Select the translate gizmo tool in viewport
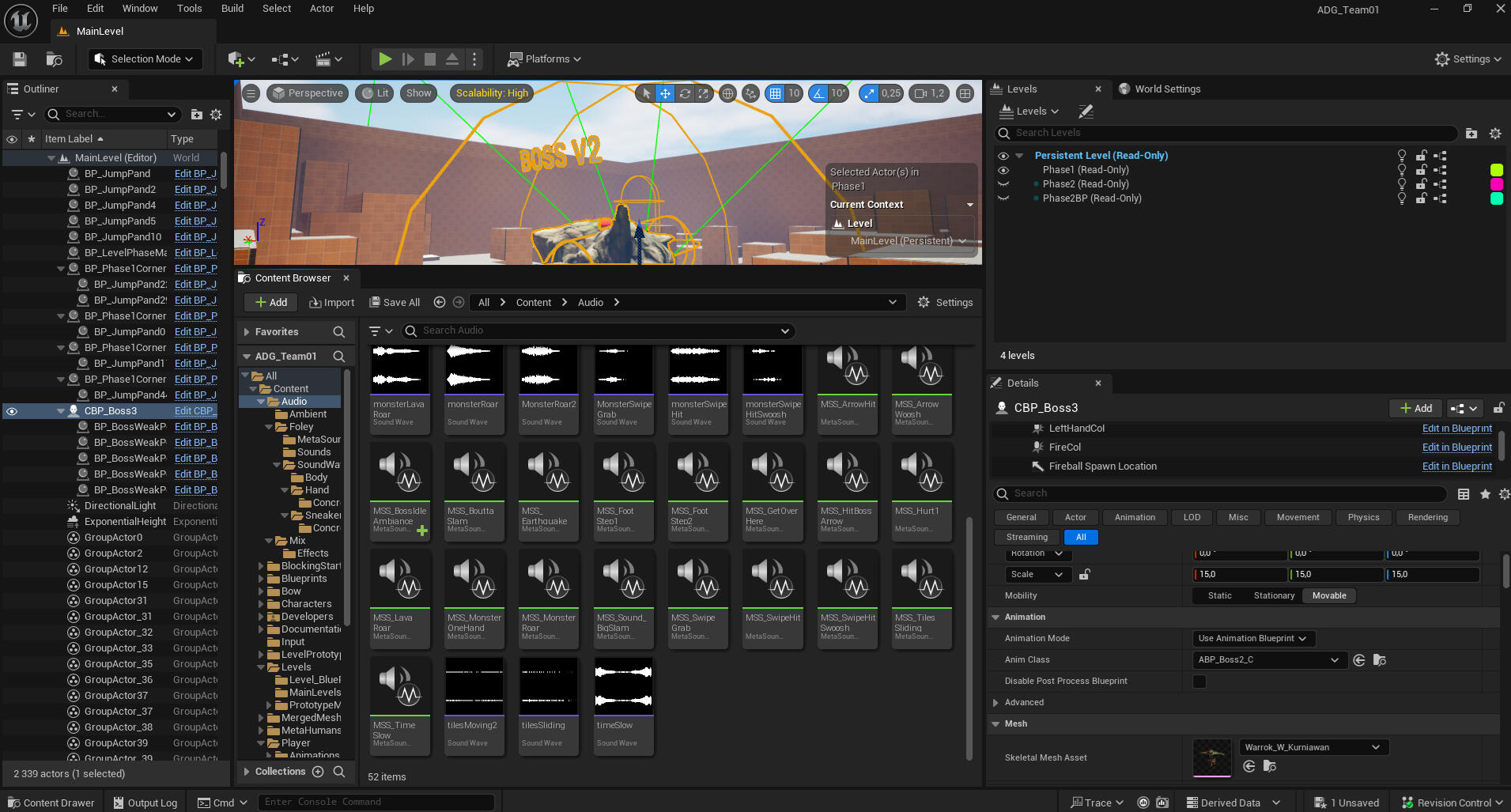Viewport: 1511px width, 812px height. [665, 93]
